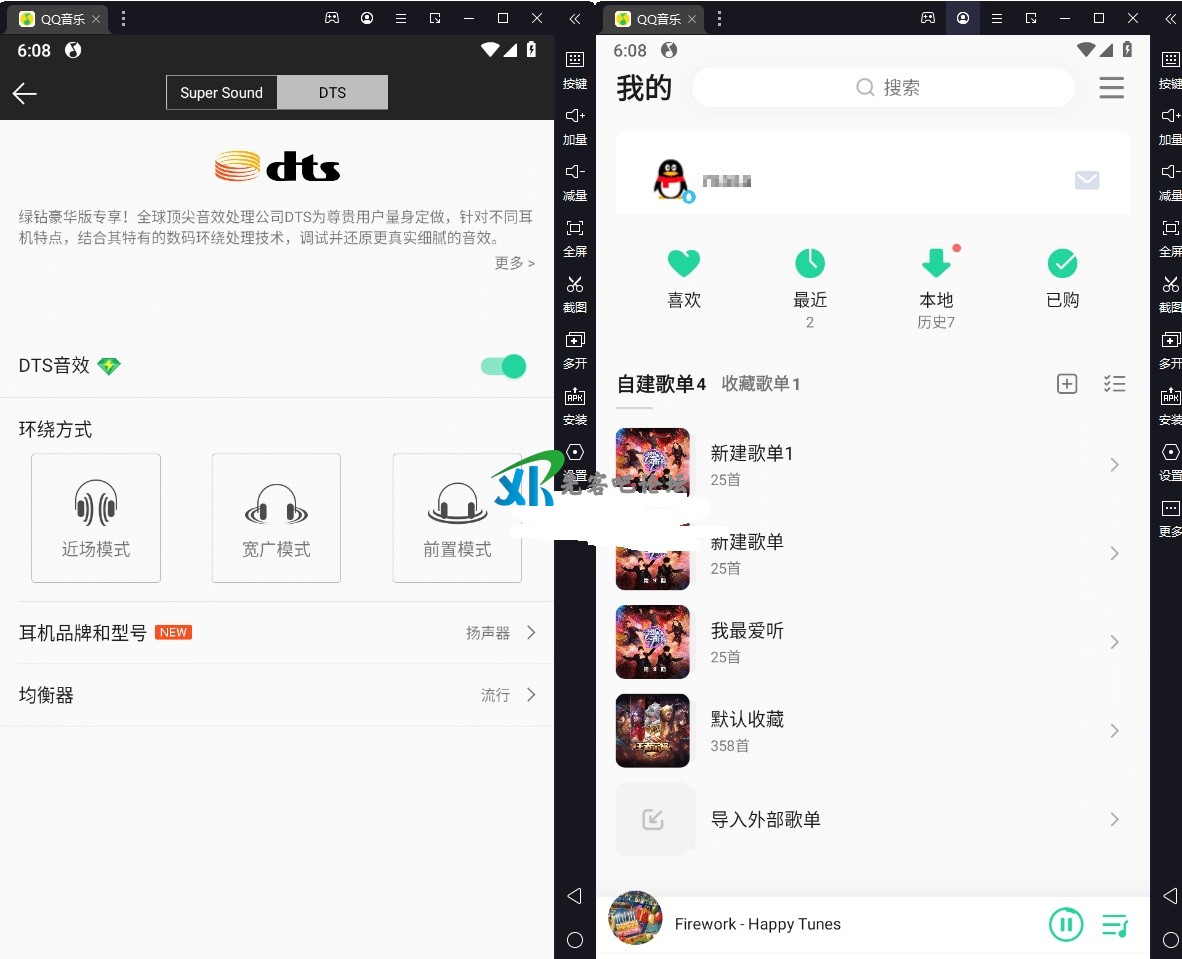Open the 喜欢 favorites heart icon
Screen dimensions: 1182x959
[x=684, y=264]
